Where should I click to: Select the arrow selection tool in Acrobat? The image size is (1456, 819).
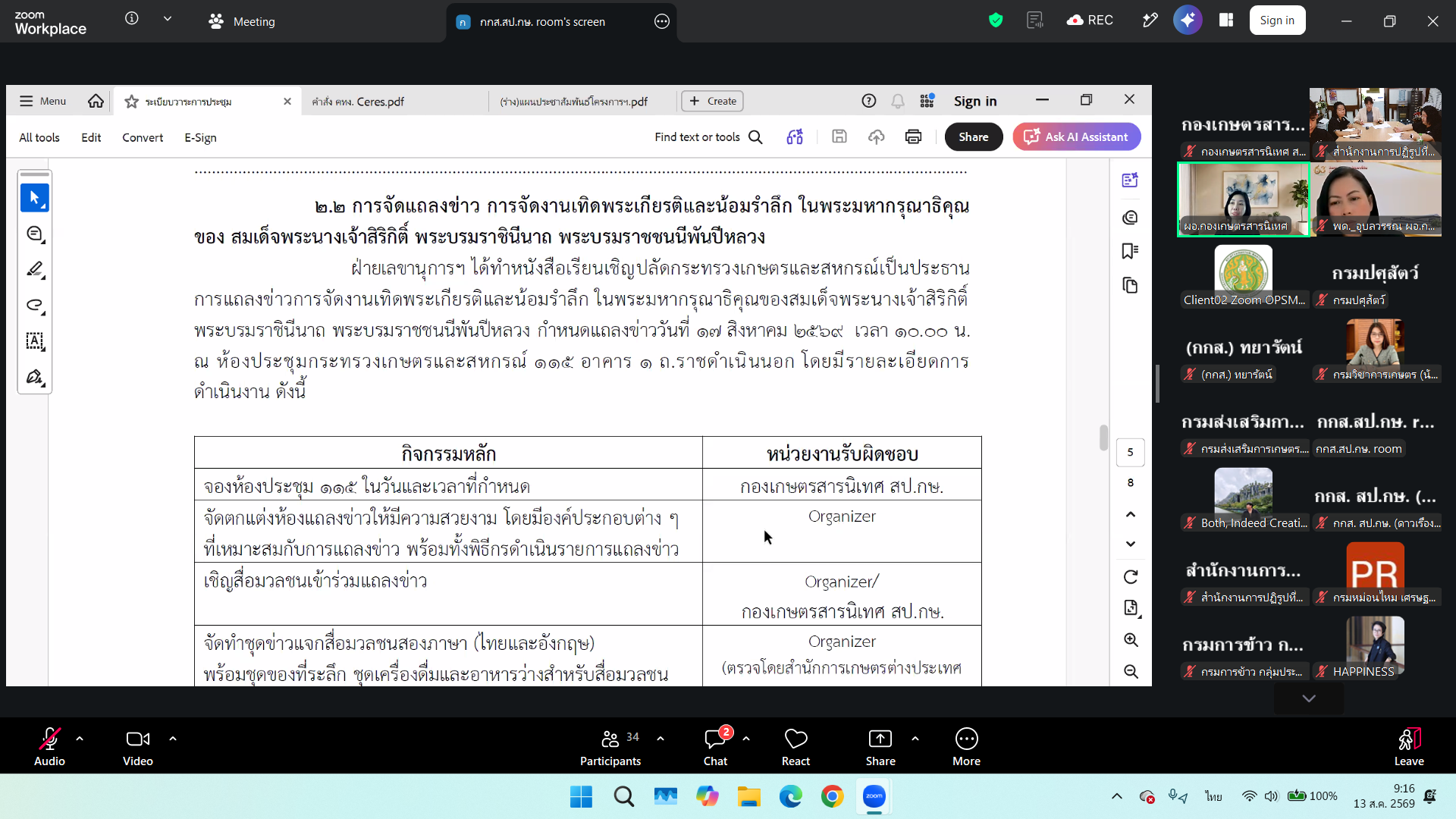coord(35,198)
